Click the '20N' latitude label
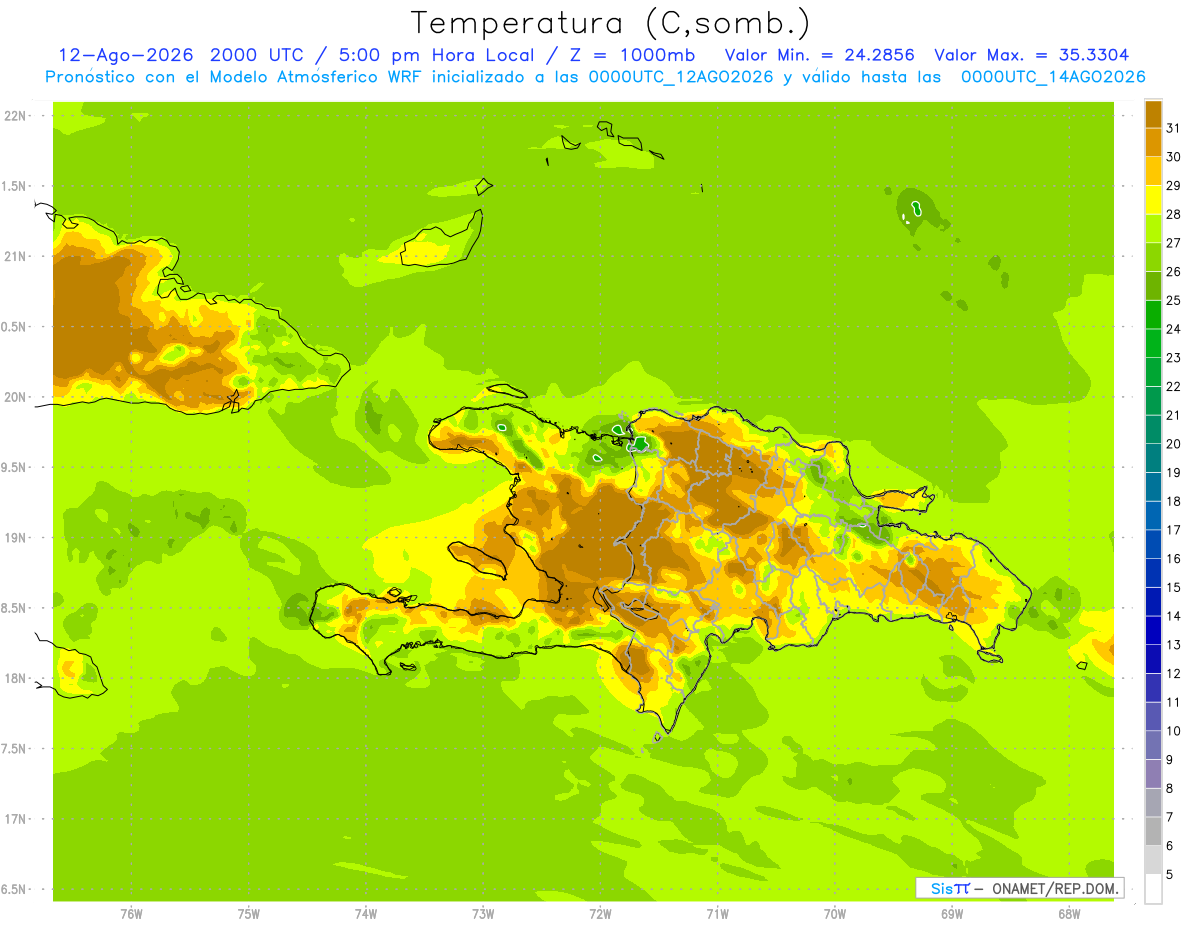The height and width of the screenshot is (927, 1200). (x=16, y=397)
